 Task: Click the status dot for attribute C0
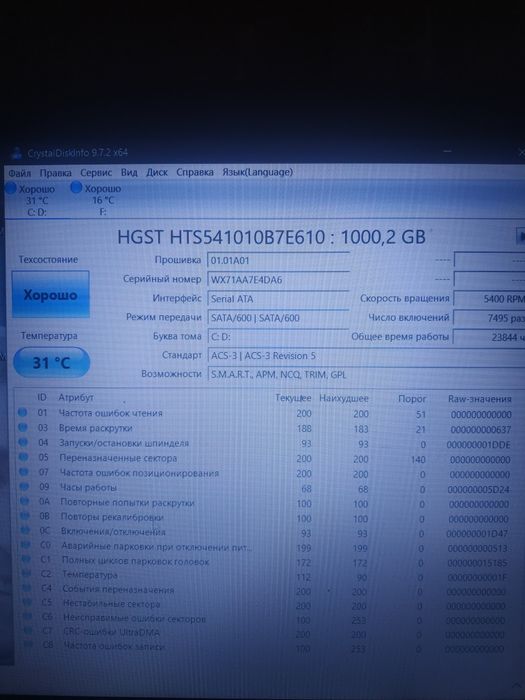click(x=26, y=545)
